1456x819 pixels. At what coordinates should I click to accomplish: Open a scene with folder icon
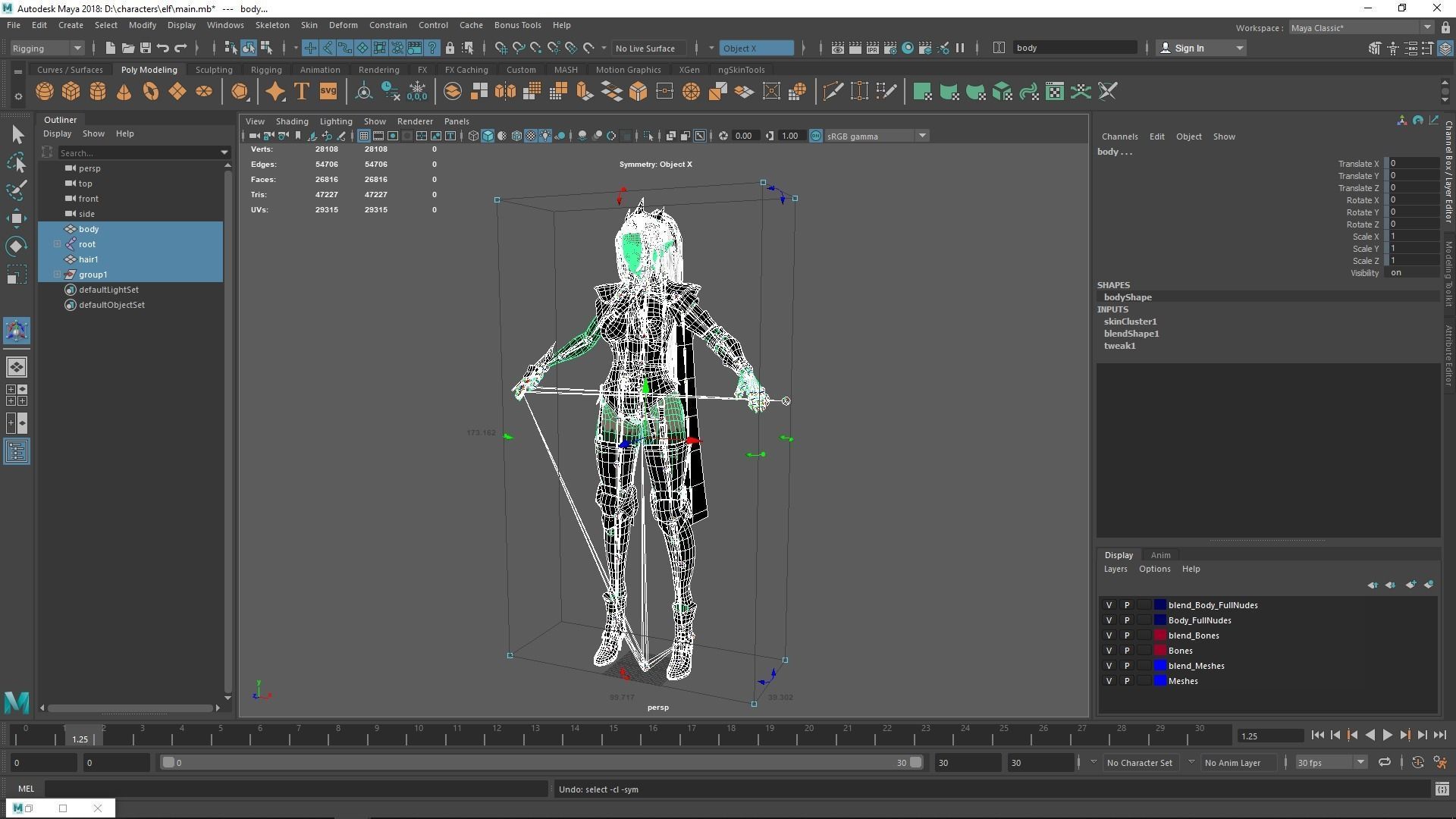pyautogui.click(x=128, y=48)
